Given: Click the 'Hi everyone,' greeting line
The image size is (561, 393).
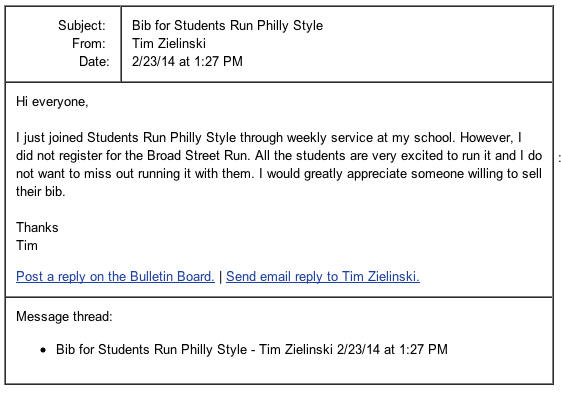Looking at the screenshot, I should 52,102.
